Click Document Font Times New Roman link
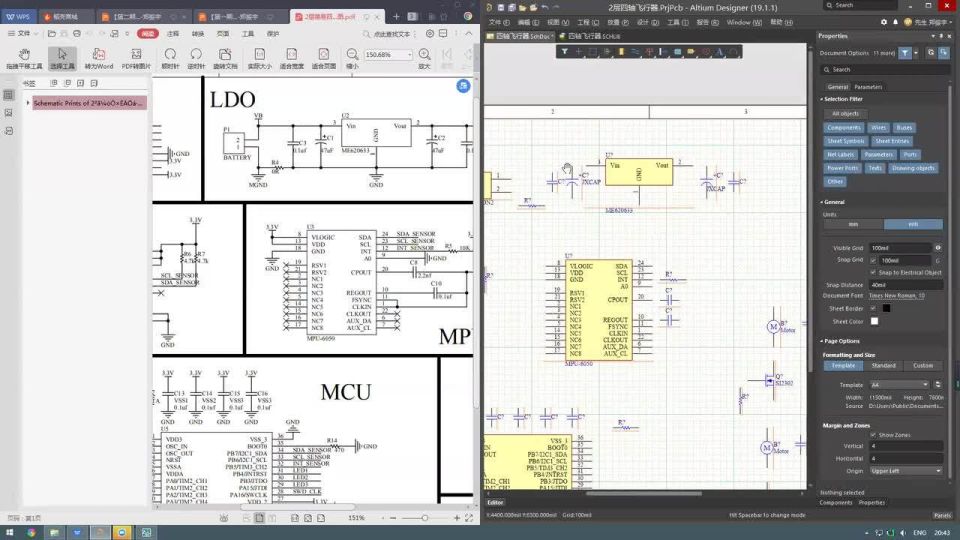This screenshot has height=540, width=960. coord(896,296)
